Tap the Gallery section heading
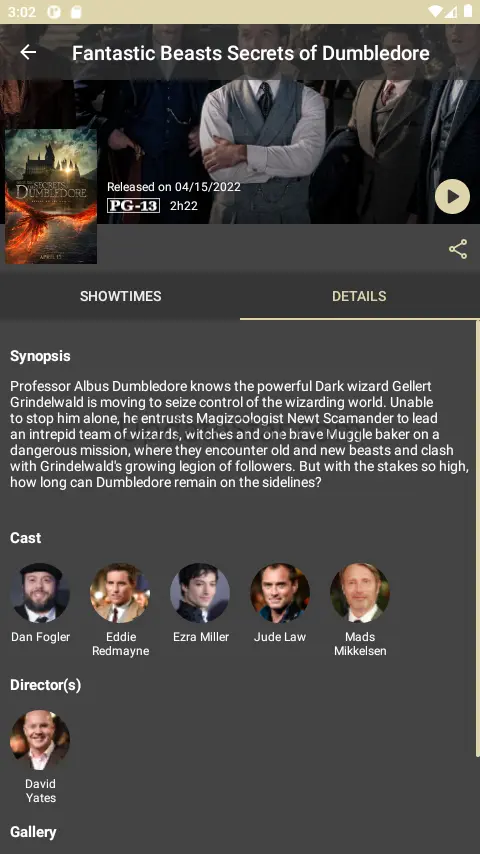The height and width of the screenshot is (854, 480). (33, 832)
